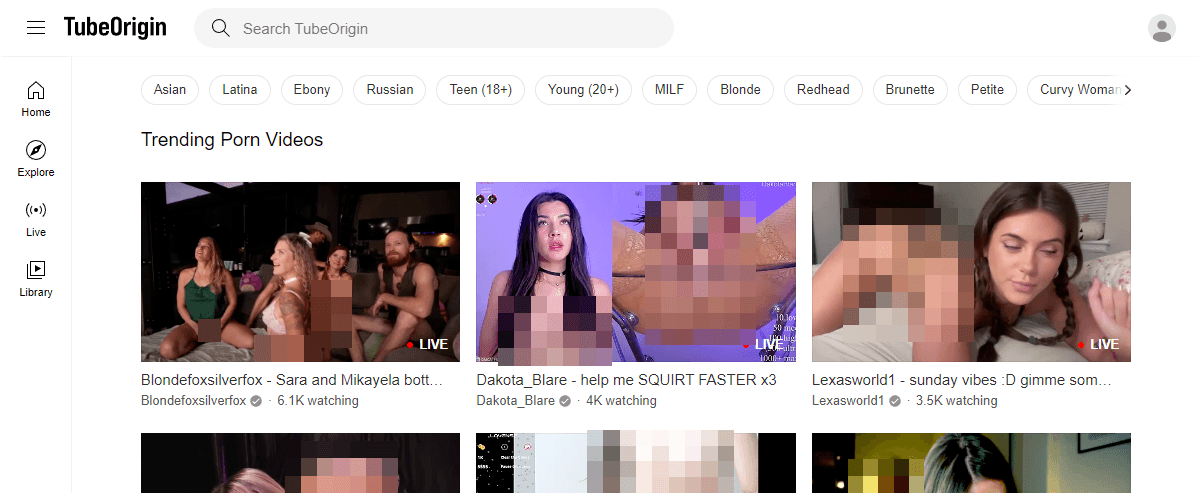Click LIVE badge on Blondefoxsilverfox thumbnail
The image size is (1200, 493).
[428, 344]
